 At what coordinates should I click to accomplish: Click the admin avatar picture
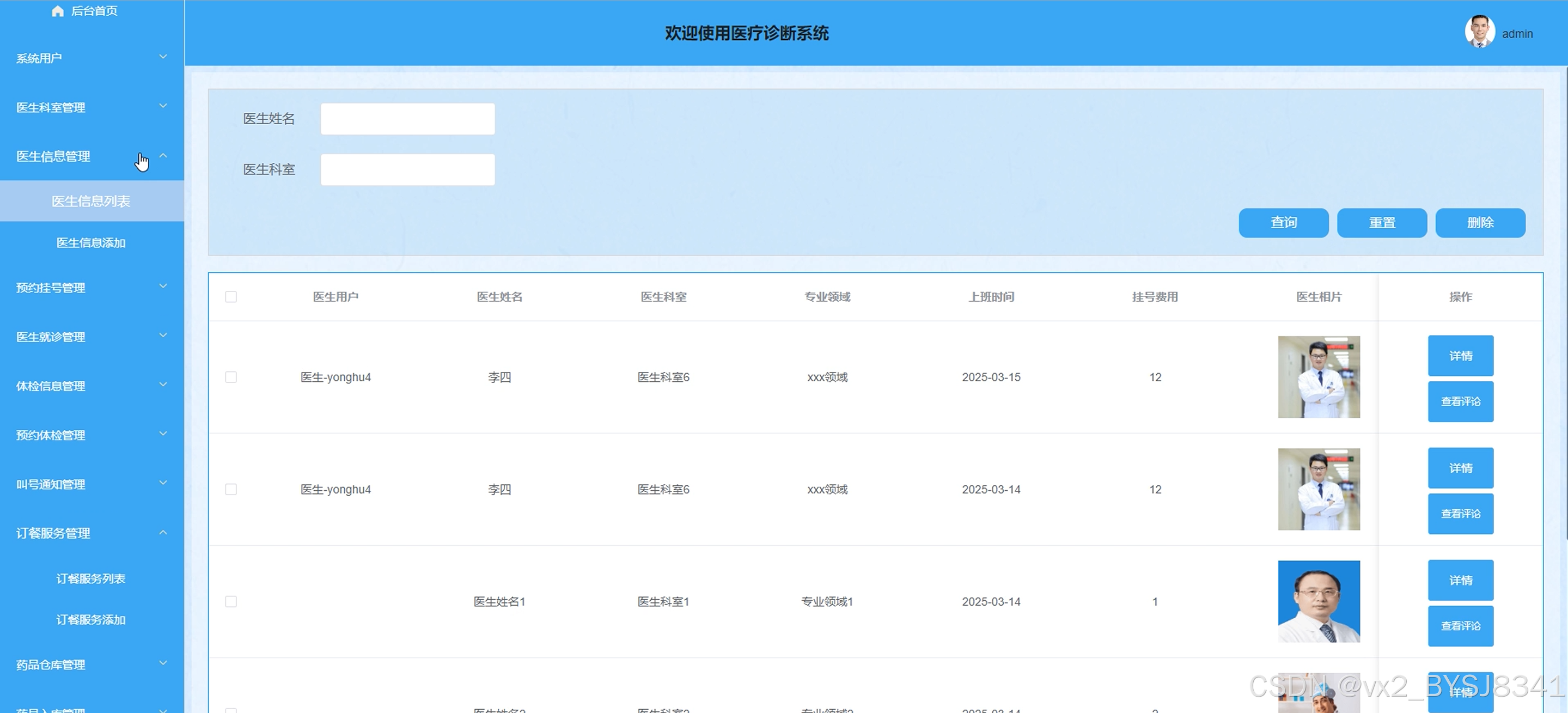tap(1479, 32)
